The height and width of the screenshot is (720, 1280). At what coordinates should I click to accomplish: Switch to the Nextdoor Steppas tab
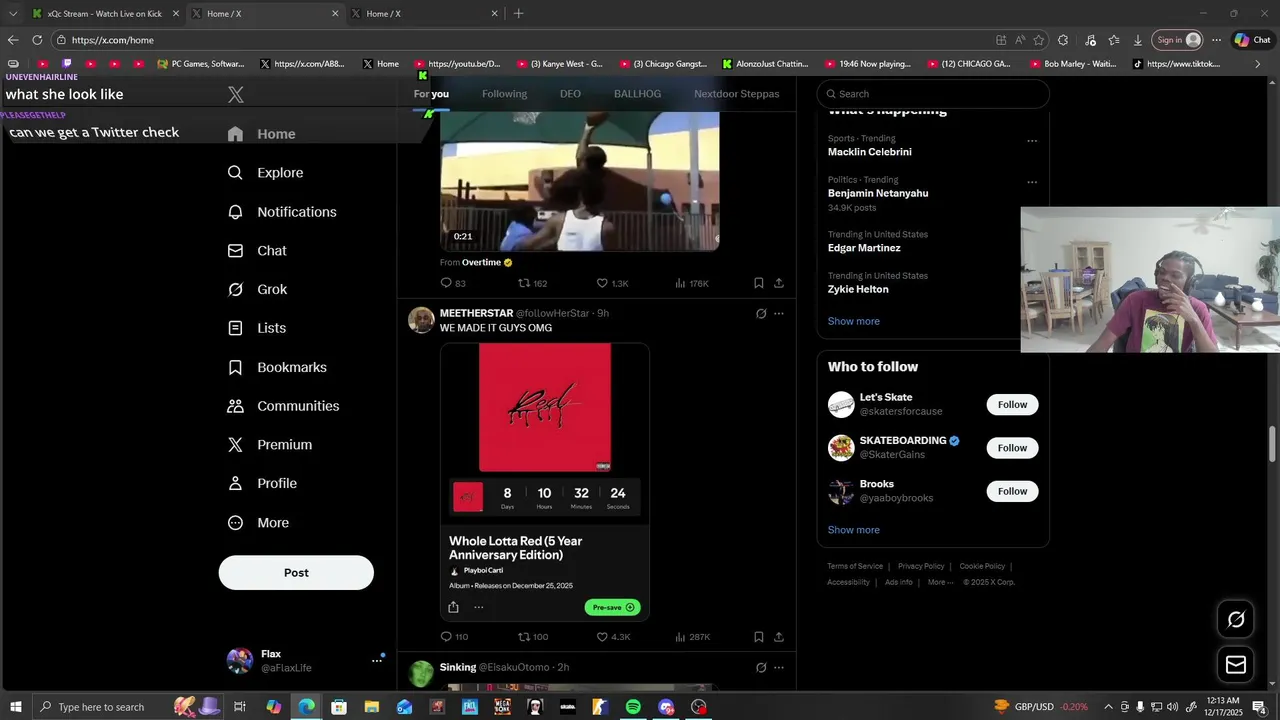(737, 94)
